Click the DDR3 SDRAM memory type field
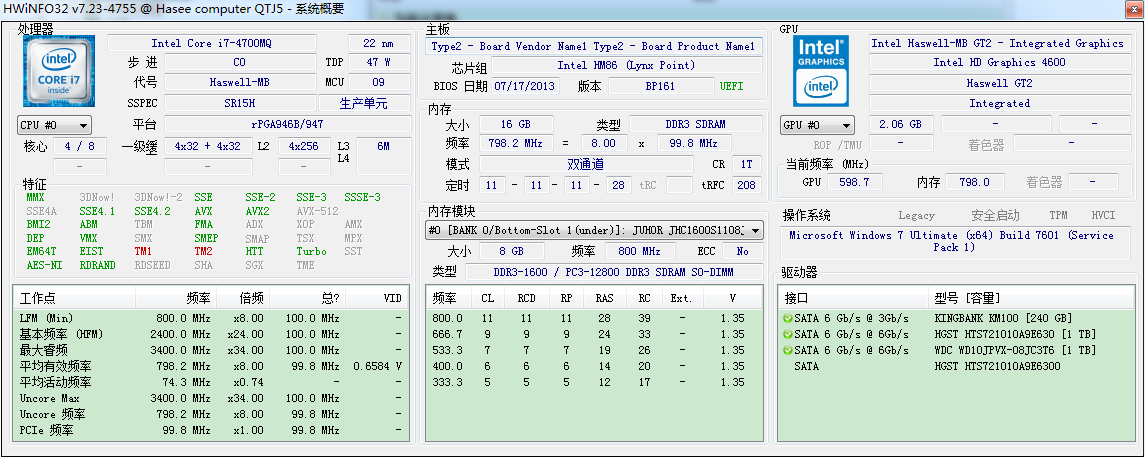 pos(695,123)
